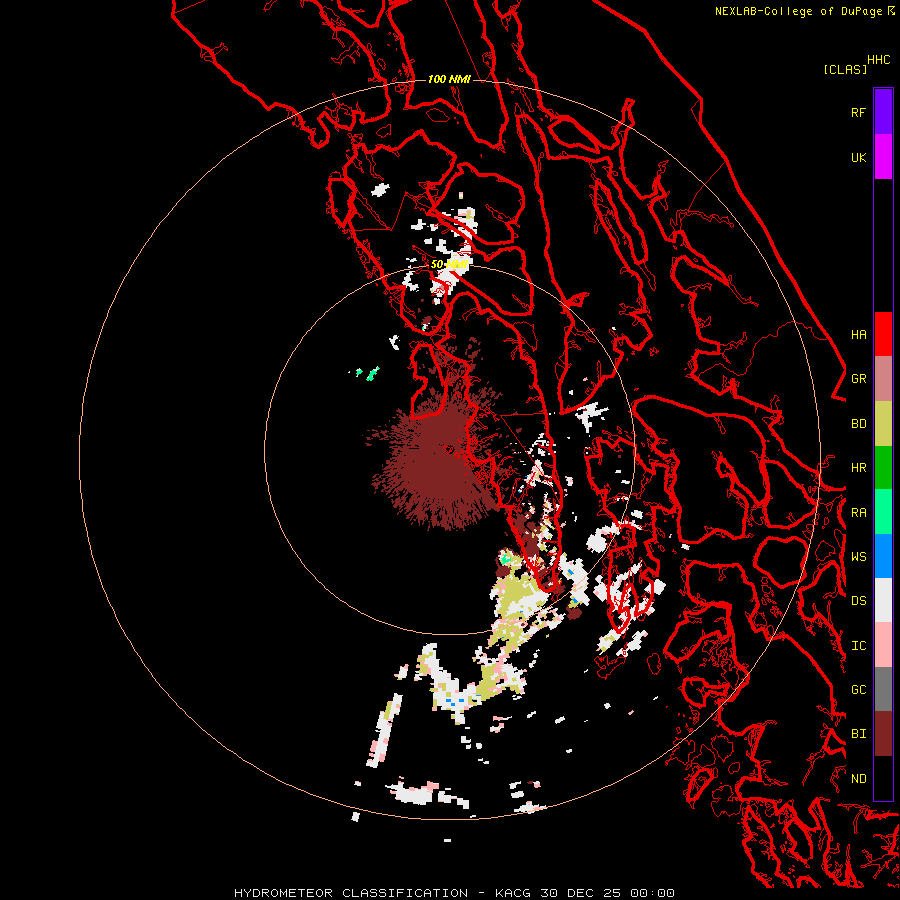Screen dimensions: 900x900
Task: Click the green rain echo west of radar
Action: click(373, 374)
